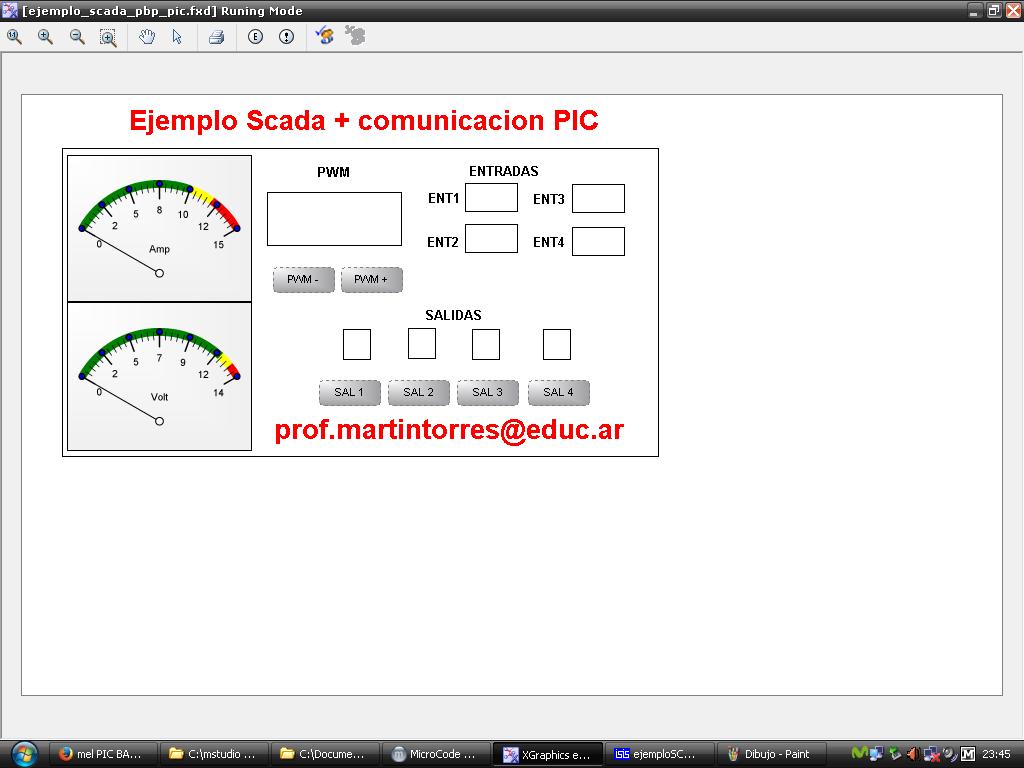Viewport: 1024px width, 768px height.
Task: Open MicroCode window from taskbar
Action: tap(436, 754)
